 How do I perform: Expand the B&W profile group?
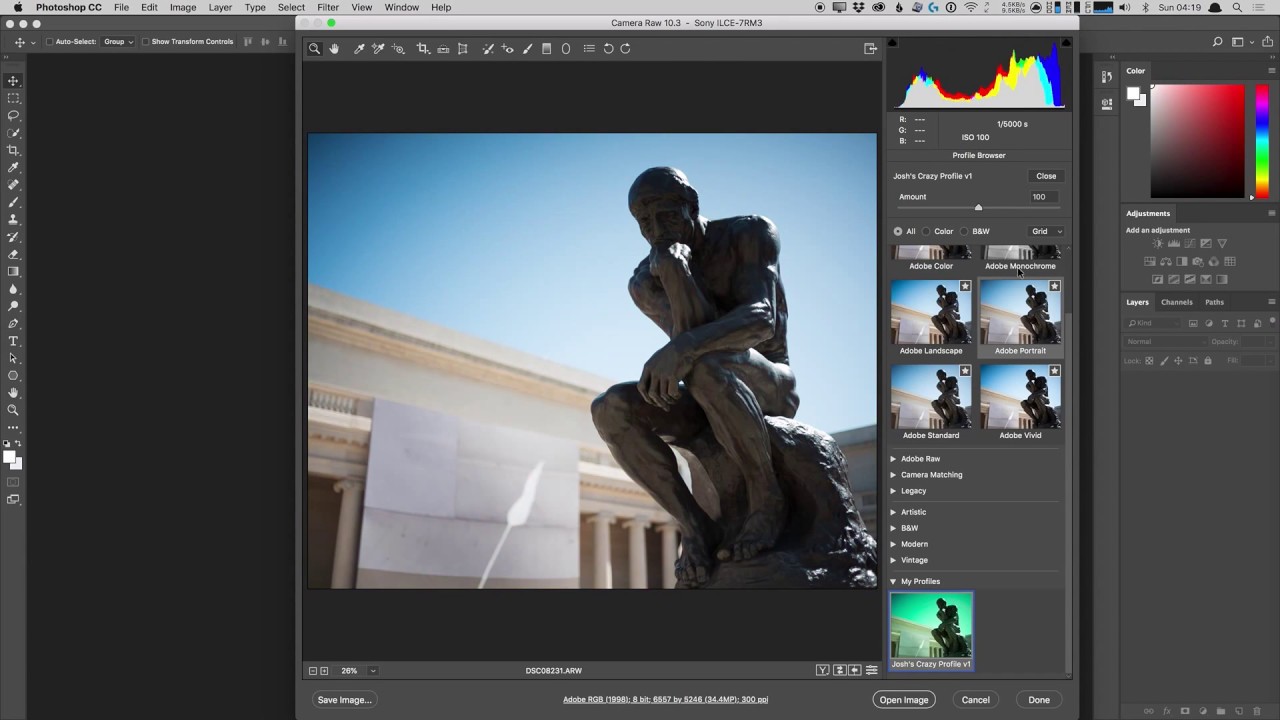(x=894, y=528)
